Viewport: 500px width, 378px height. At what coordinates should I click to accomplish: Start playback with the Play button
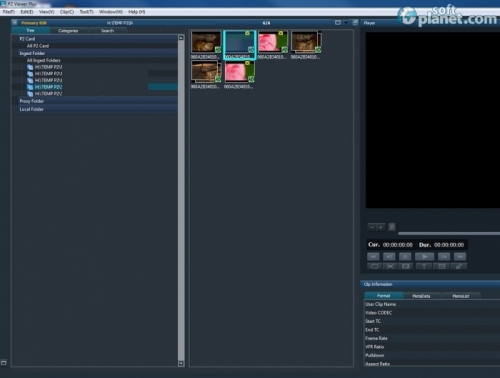pos(424,257)
